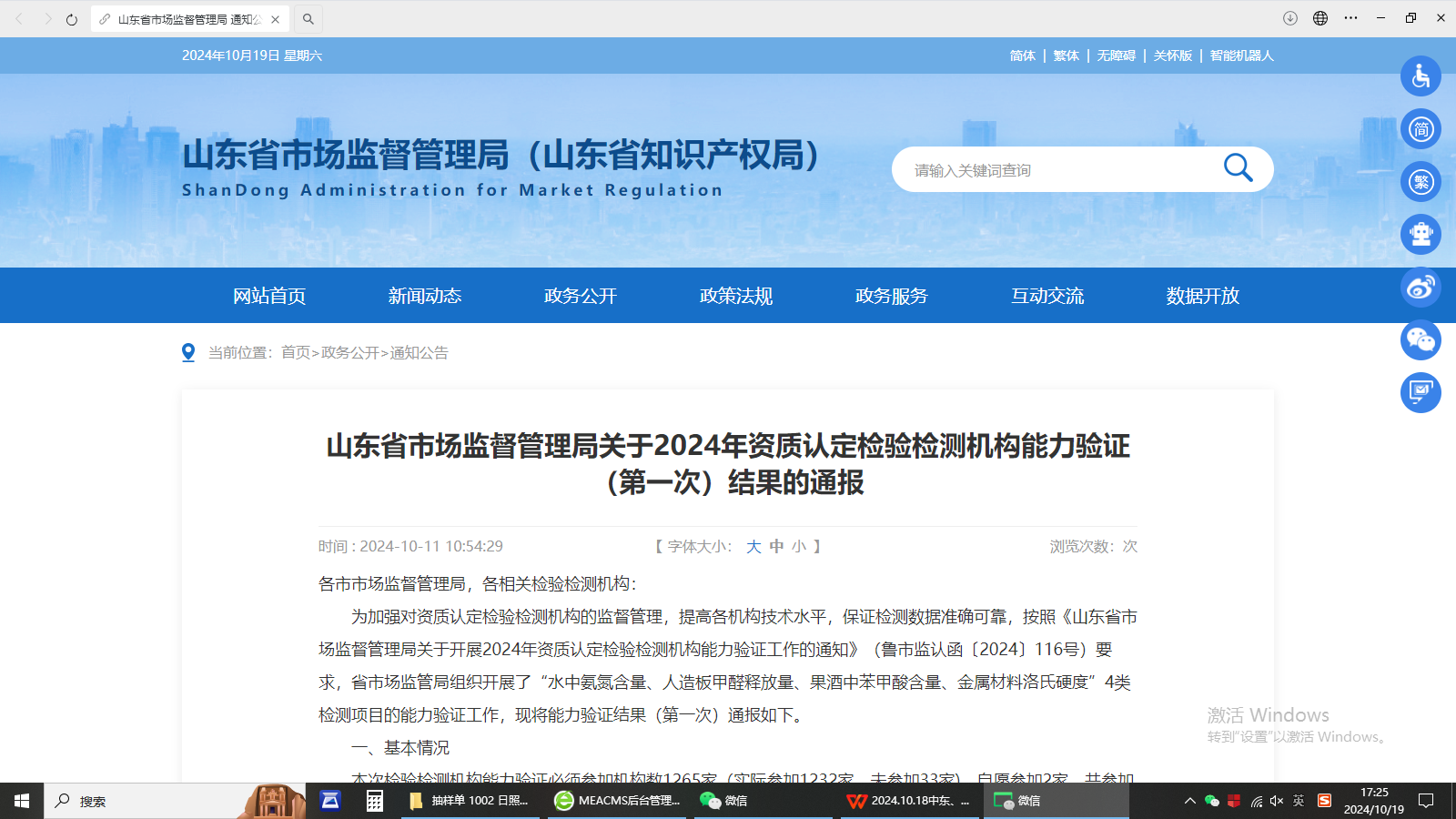Image resolution: width=1456 pixels, height=819 pixels.
Task: Switch to Traditional Chinese via round 繁 icon
Action: (x=1421, y=182)
